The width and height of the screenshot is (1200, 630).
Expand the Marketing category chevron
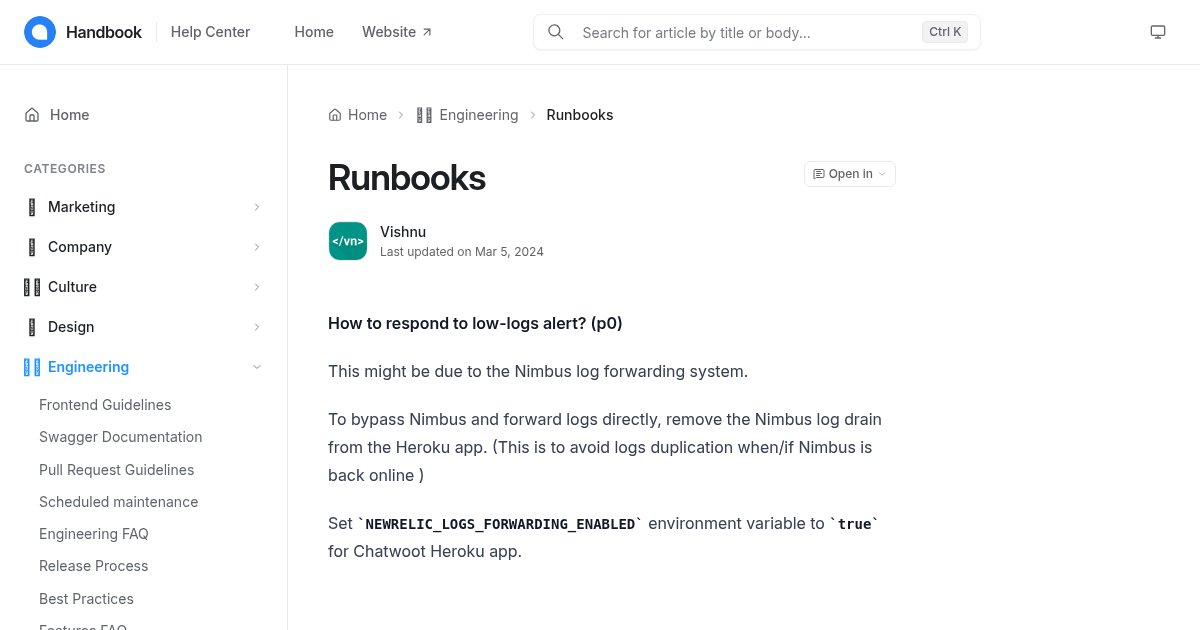point(257,207)
